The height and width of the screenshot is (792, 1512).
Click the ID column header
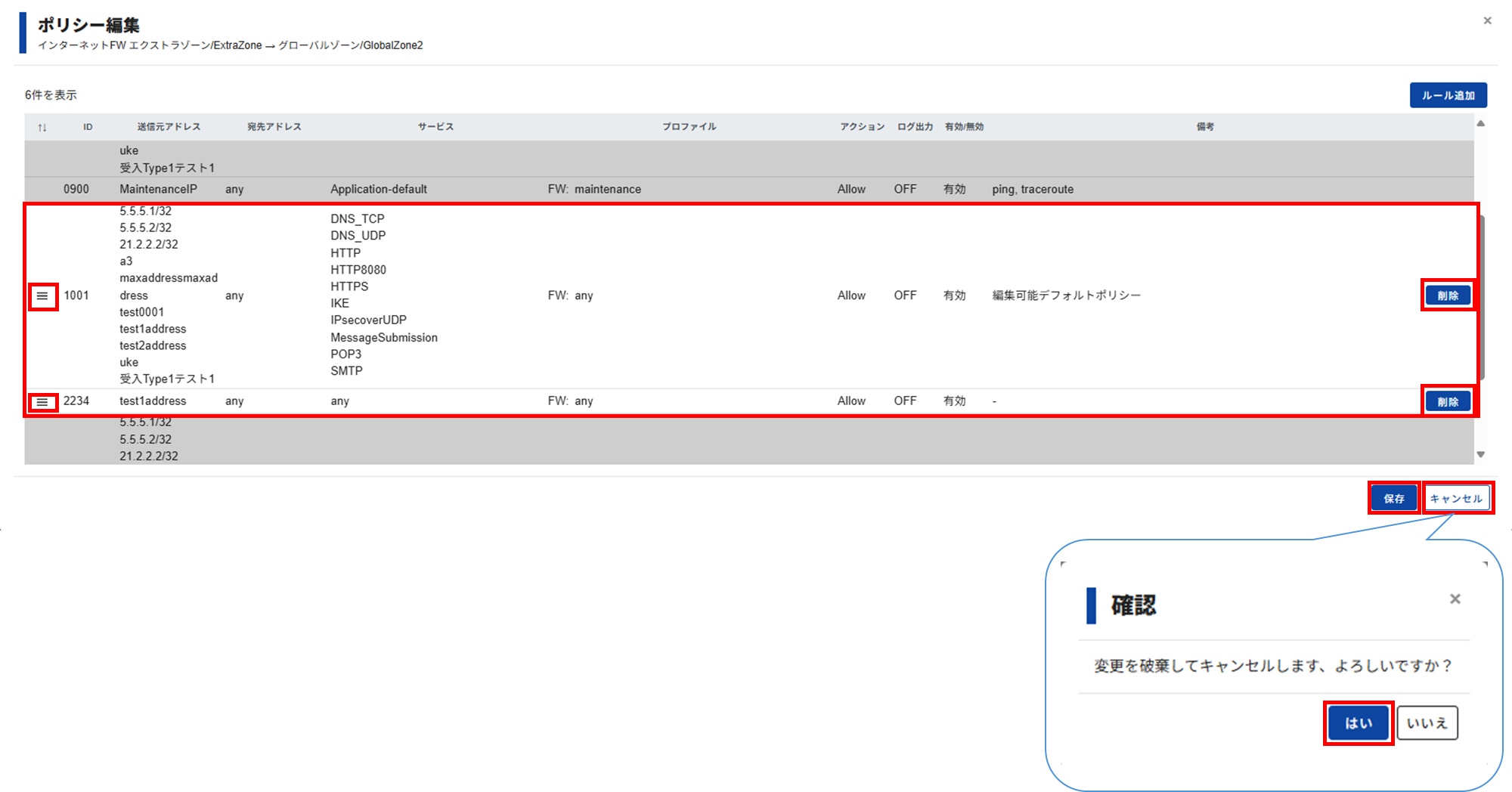[88, 127]
